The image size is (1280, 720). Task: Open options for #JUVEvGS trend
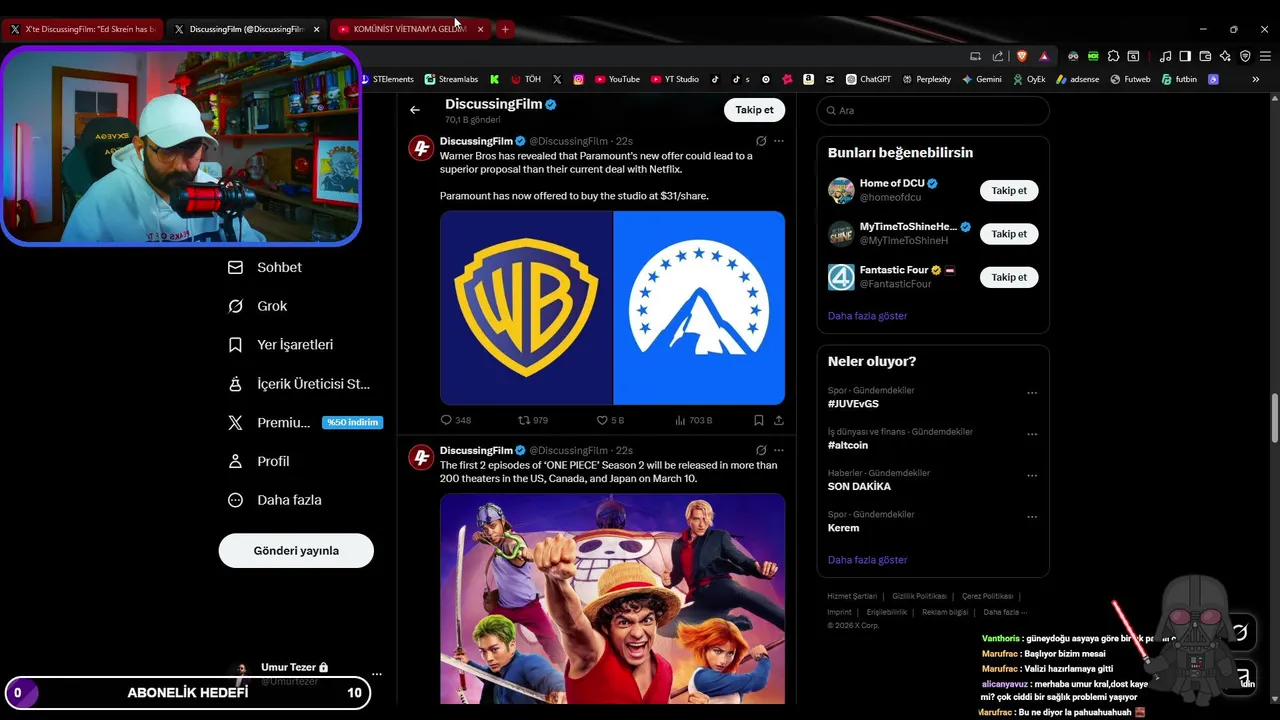pos(1032,393)
